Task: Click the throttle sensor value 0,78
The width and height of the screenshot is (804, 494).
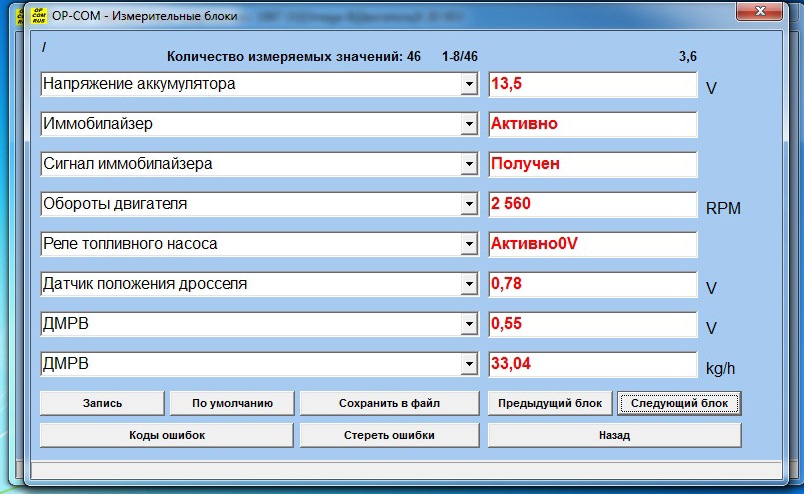Action: 593,284
